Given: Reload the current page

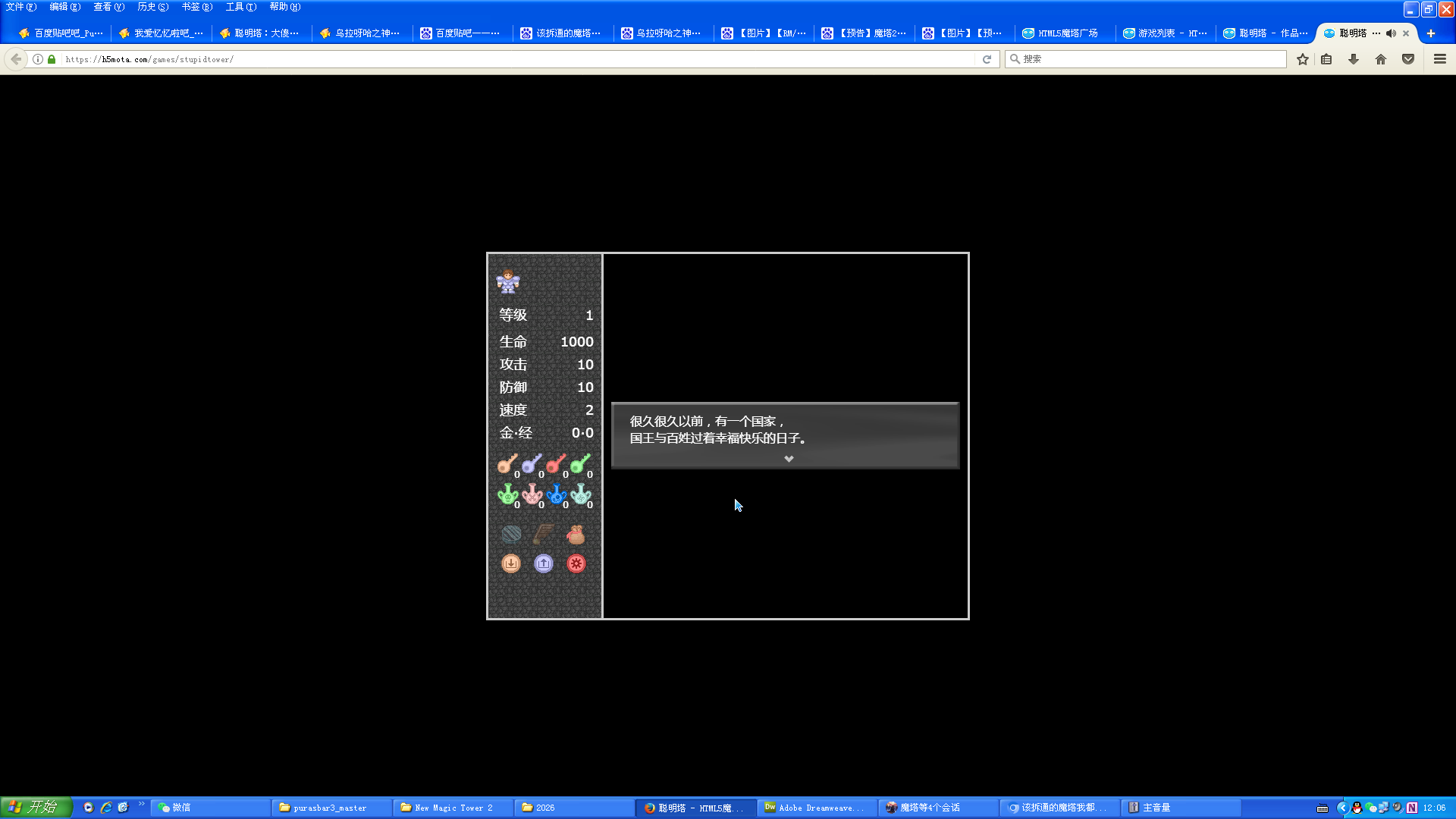Looking at the screenshot, I should (987, 59).
